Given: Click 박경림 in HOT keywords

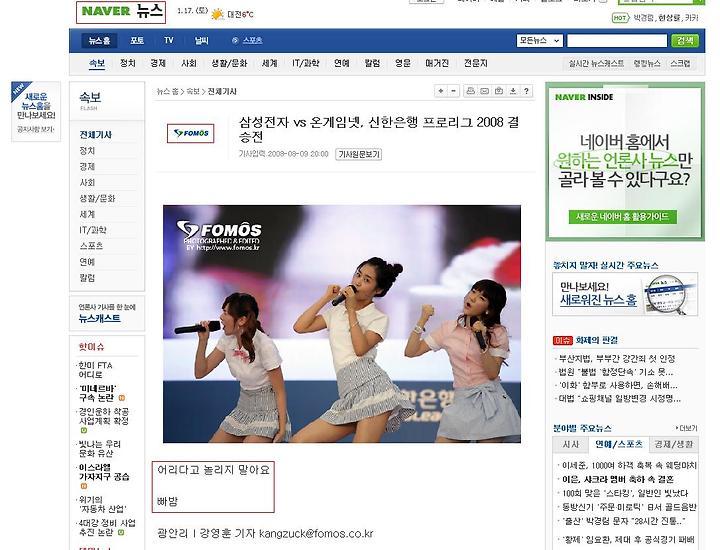Looking at the screenshot, I should point(643,18).
